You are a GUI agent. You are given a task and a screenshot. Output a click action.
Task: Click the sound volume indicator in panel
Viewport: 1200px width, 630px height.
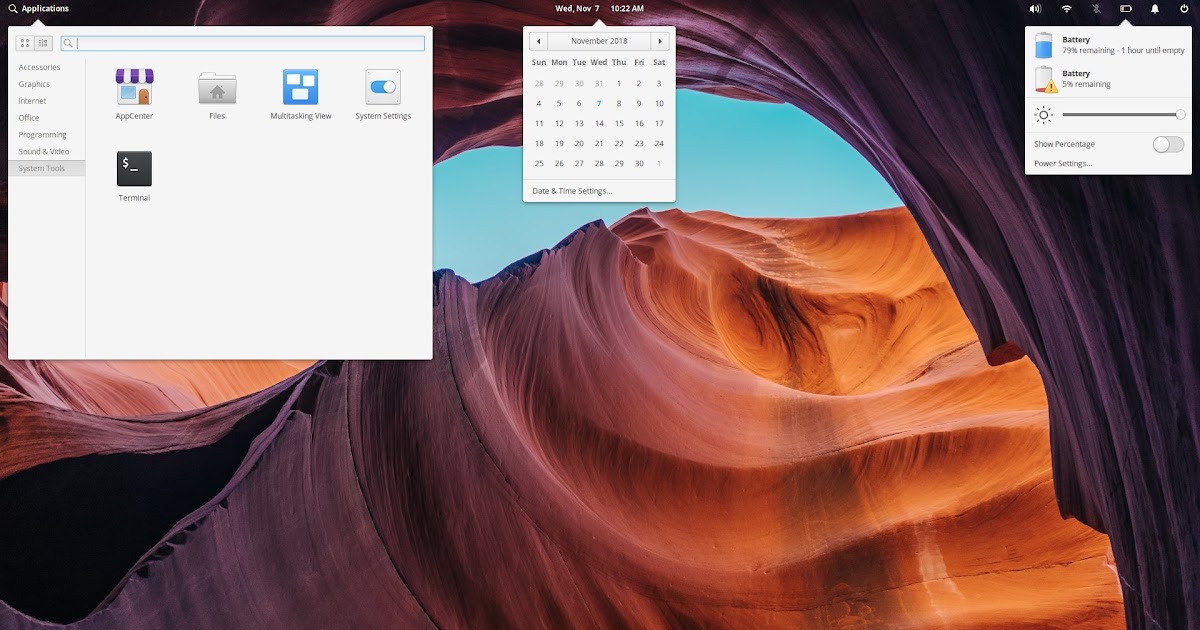pos(1035,8)
